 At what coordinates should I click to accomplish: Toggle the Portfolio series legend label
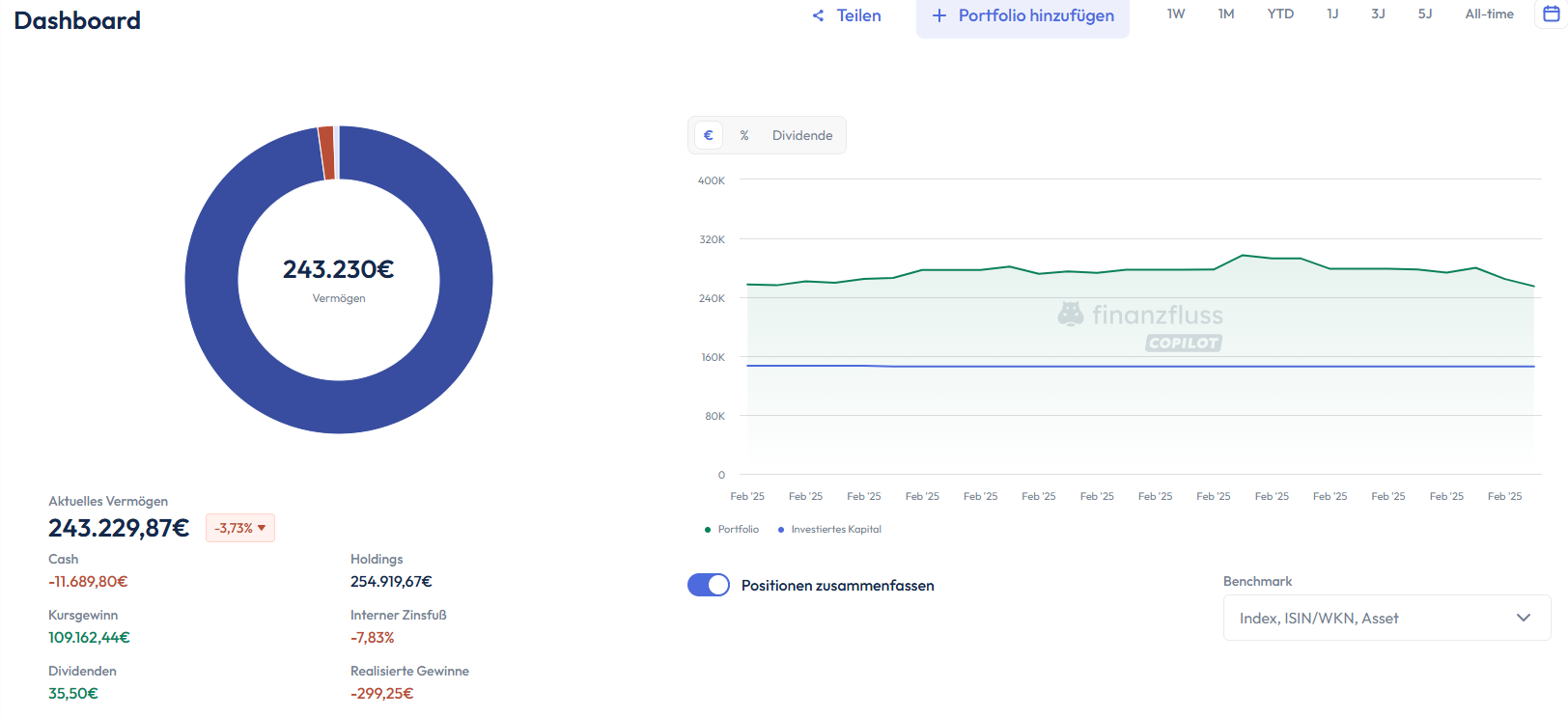point(738,530)
